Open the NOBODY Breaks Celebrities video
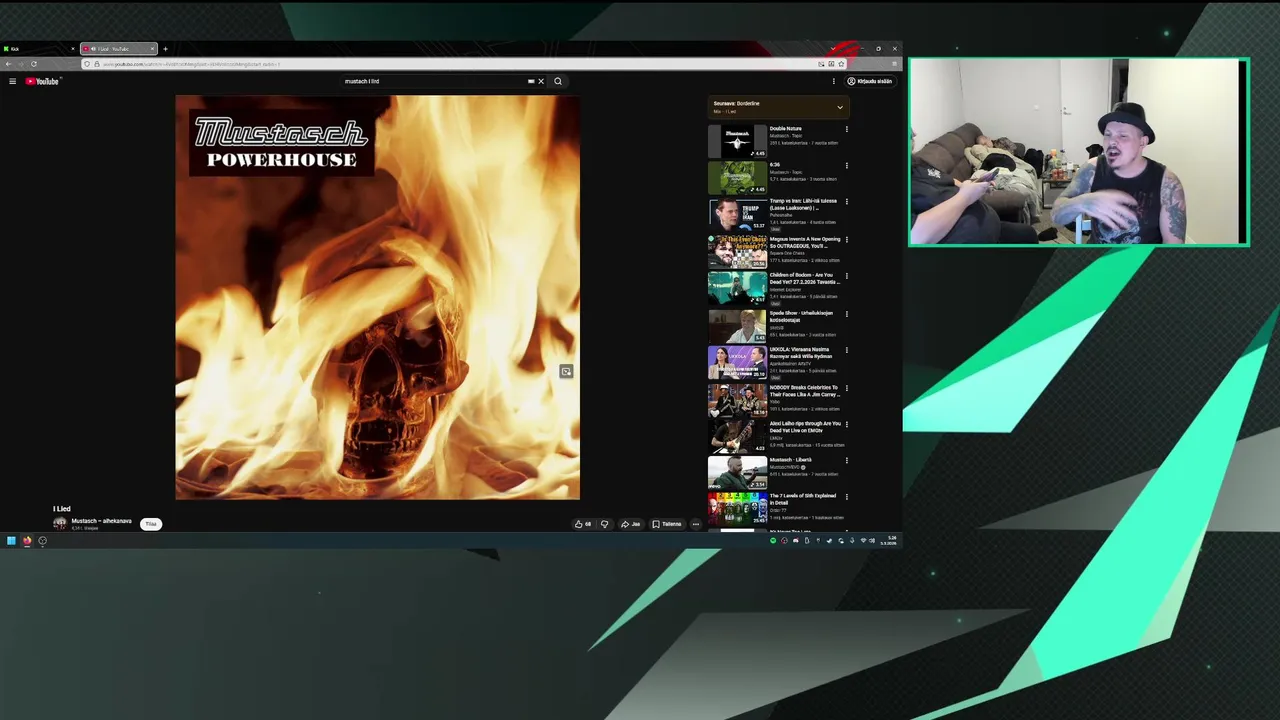 coord(804,390)
